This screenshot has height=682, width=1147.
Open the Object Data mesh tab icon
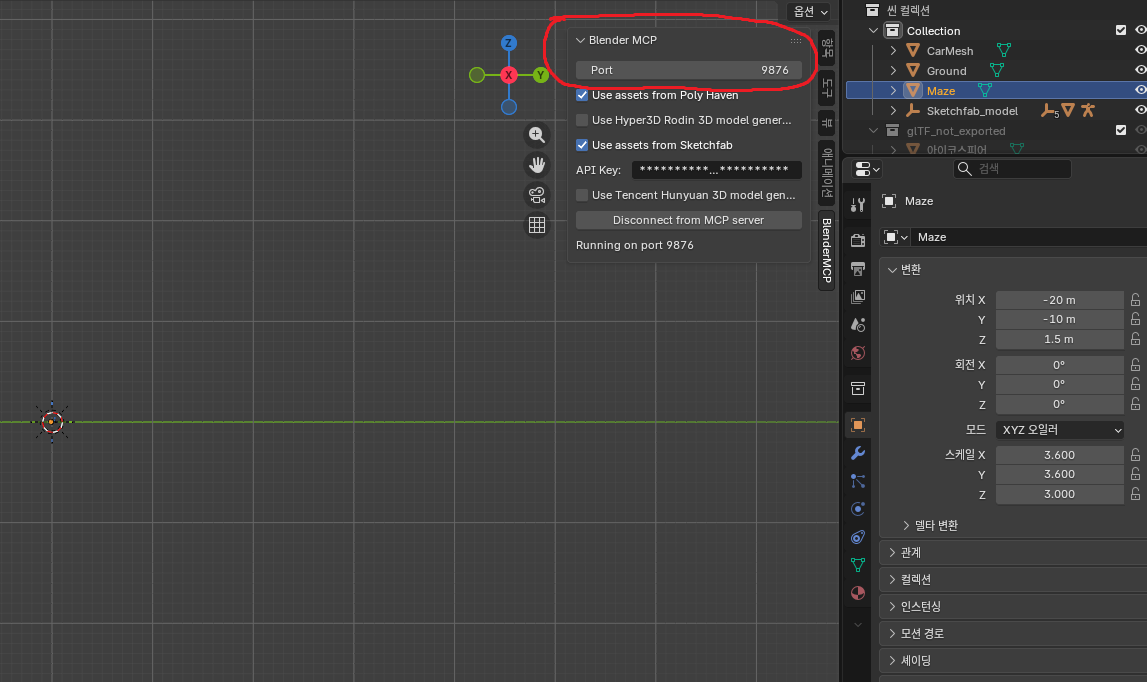pyautogui.click(x=857, y=565)
